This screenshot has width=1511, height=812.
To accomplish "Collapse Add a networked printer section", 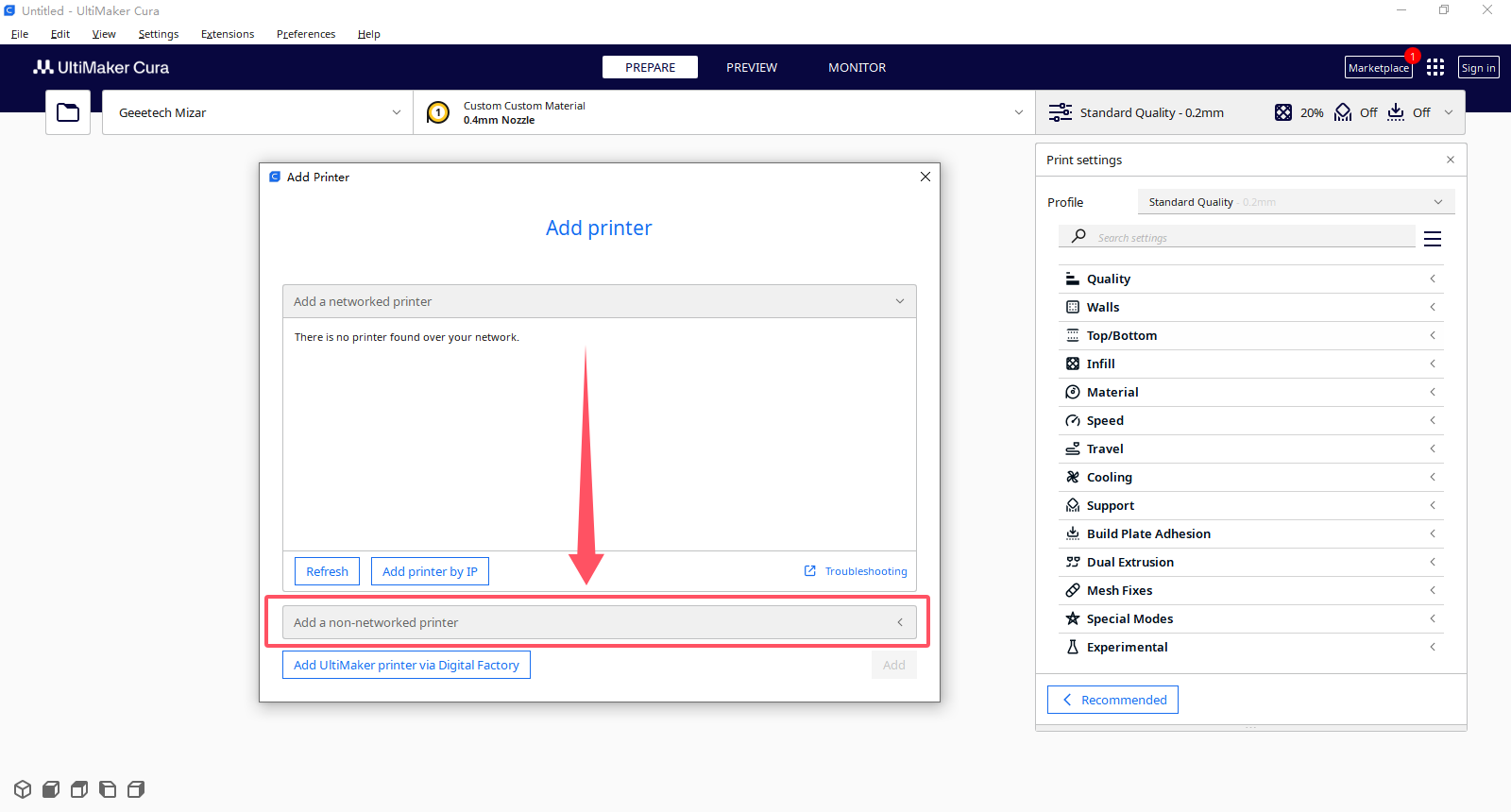I will (600, 301).
